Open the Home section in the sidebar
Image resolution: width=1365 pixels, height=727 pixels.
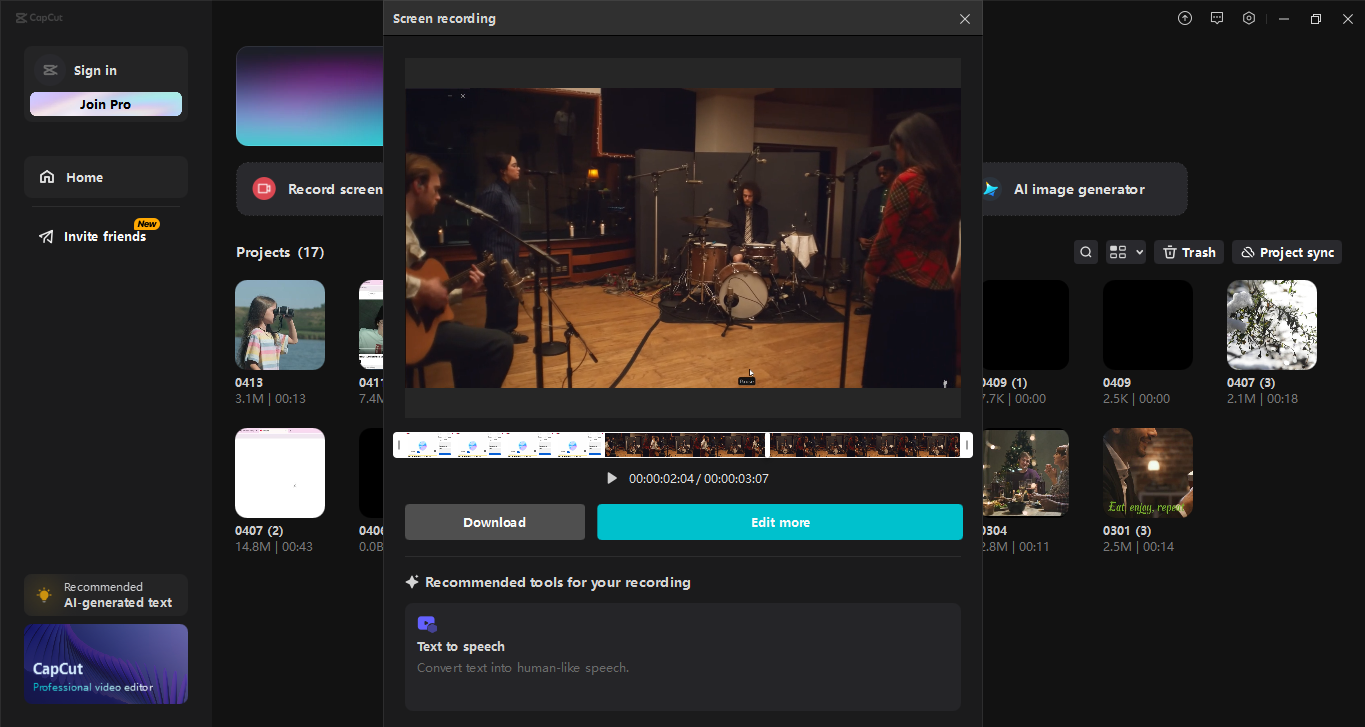tap(106, 177)
